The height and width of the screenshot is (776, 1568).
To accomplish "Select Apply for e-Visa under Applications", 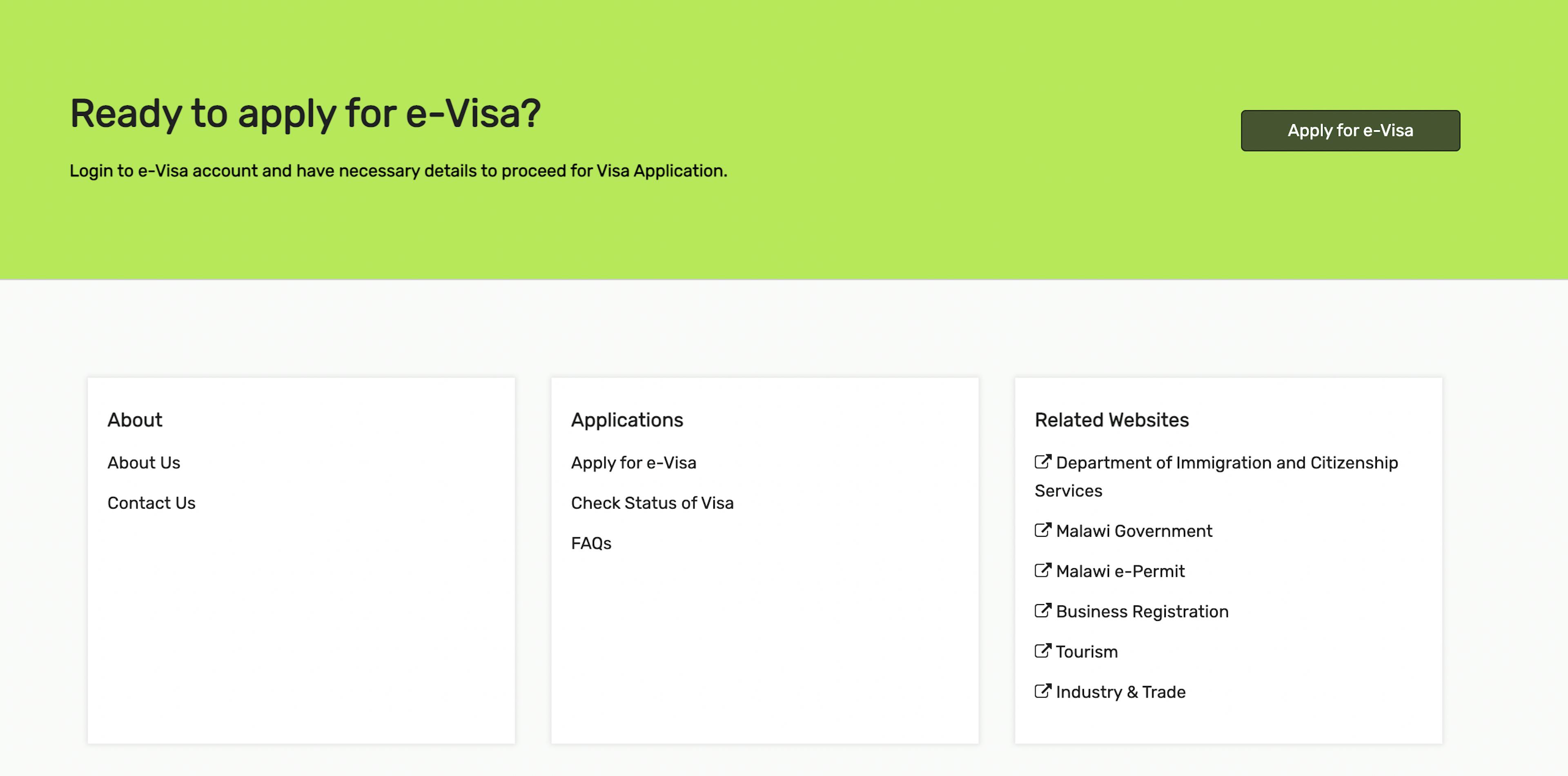I will (x=634, y=462).
